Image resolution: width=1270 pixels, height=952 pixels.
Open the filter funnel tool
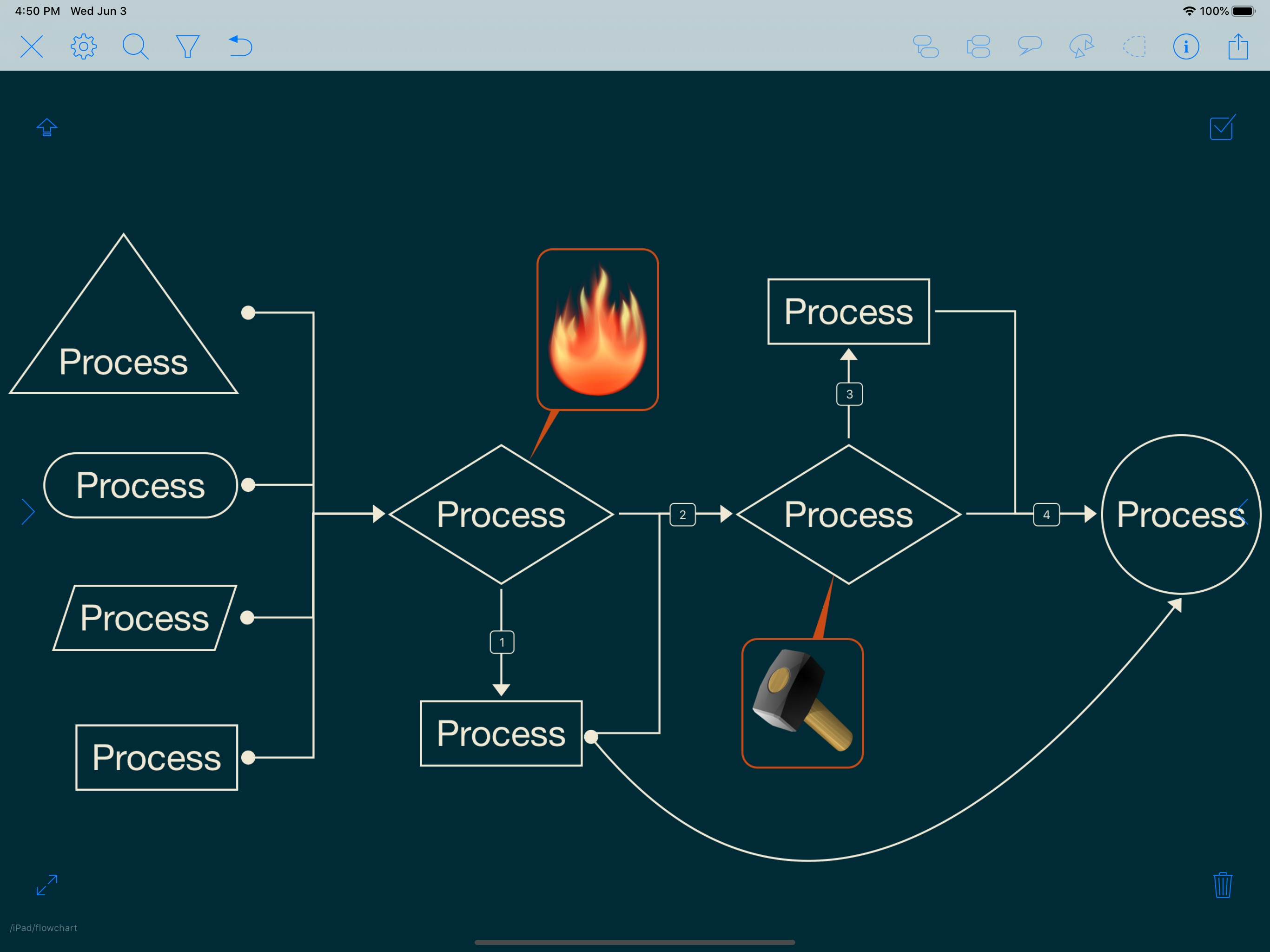187,46
